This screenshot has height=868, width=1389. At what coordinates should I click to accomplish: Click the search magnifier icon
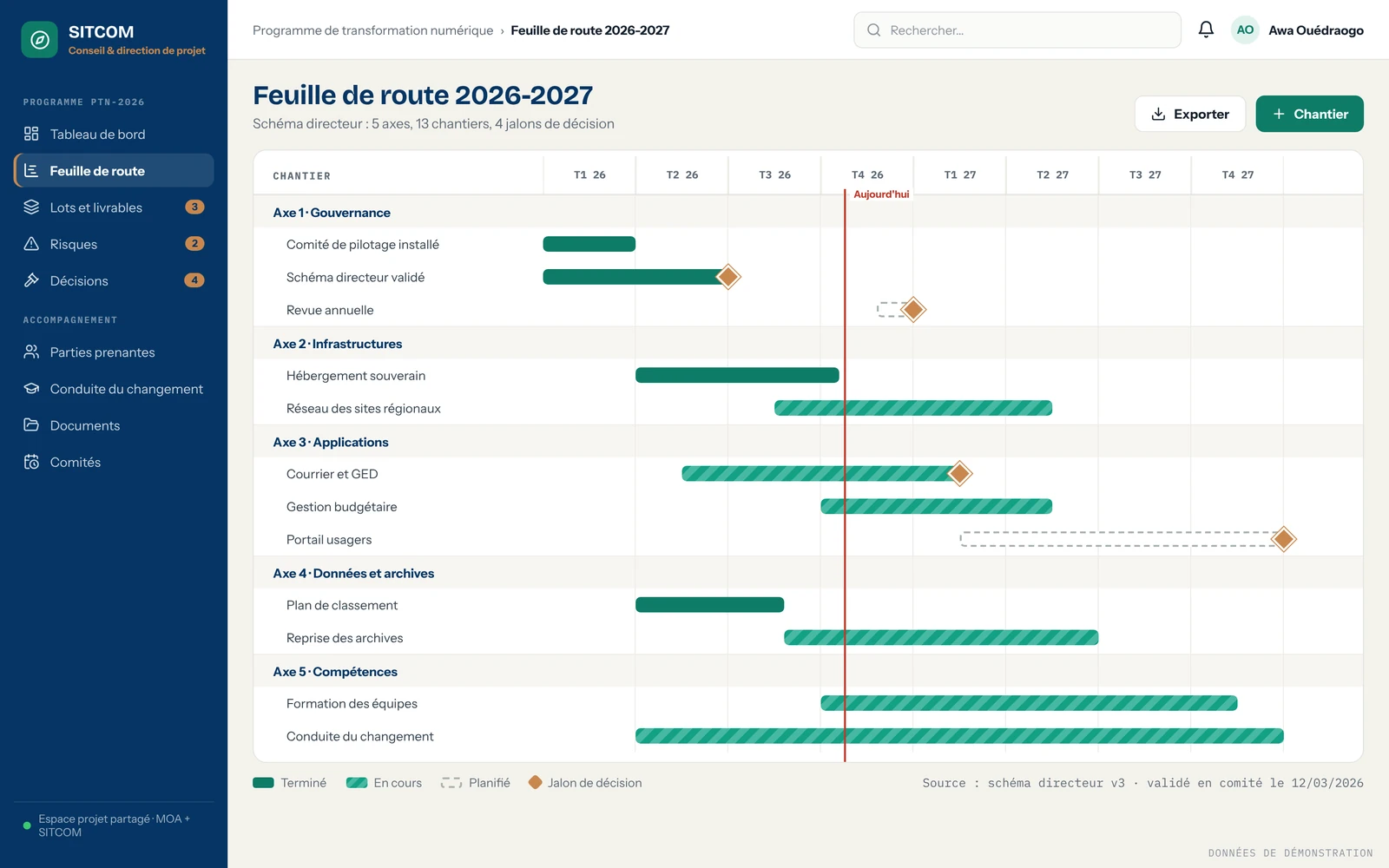tap(873, 30)
